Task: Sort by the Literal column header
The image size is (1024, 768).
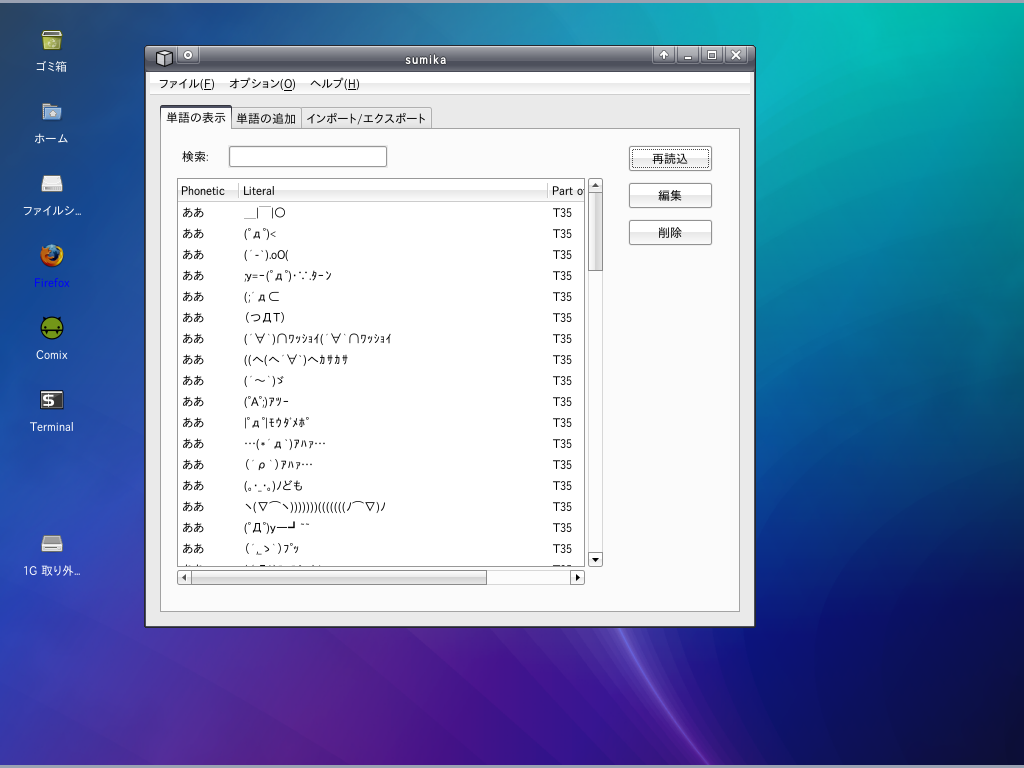Action: pyautogui.click(x=392, y=191)
